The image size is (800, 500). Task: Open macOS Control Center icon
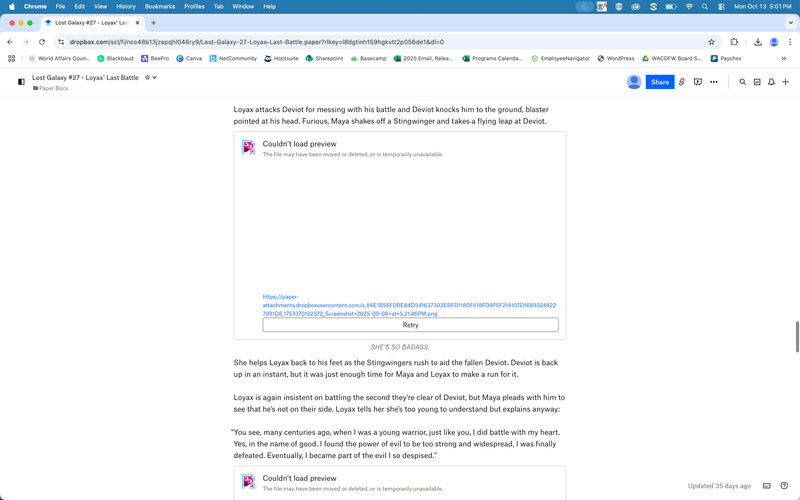point(721,7)
